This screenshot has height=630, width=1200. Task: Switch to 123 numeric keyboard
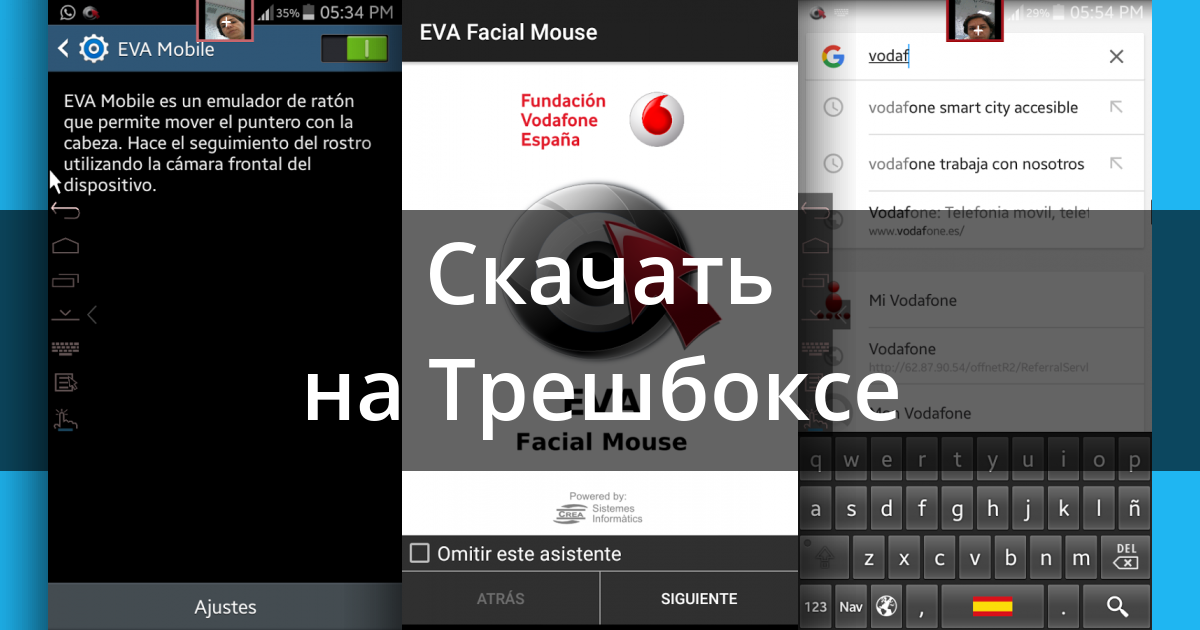816,606
